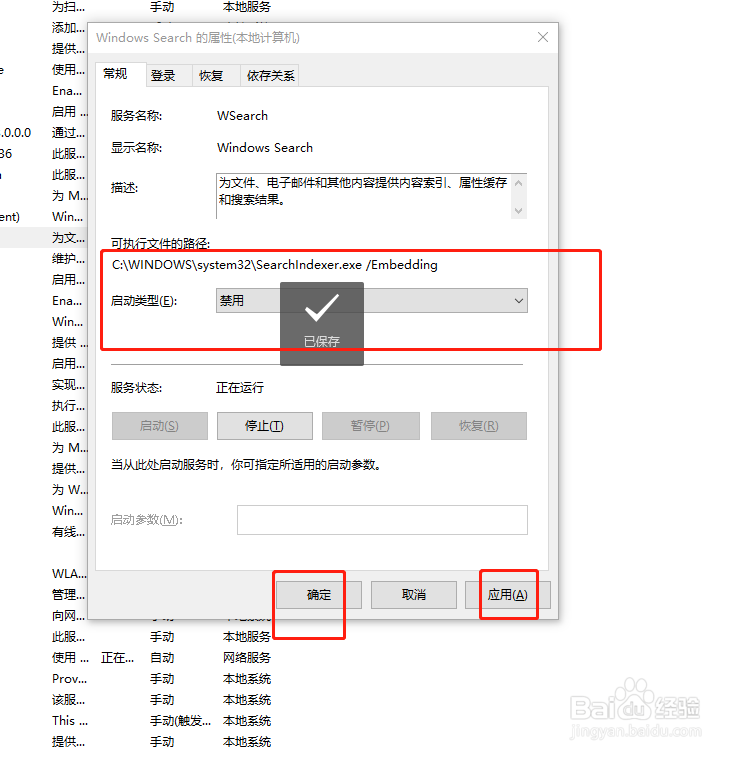Click the 正在运行 service status text
Viewport: 744px width, 757px height.
click(x=240, y=388)
